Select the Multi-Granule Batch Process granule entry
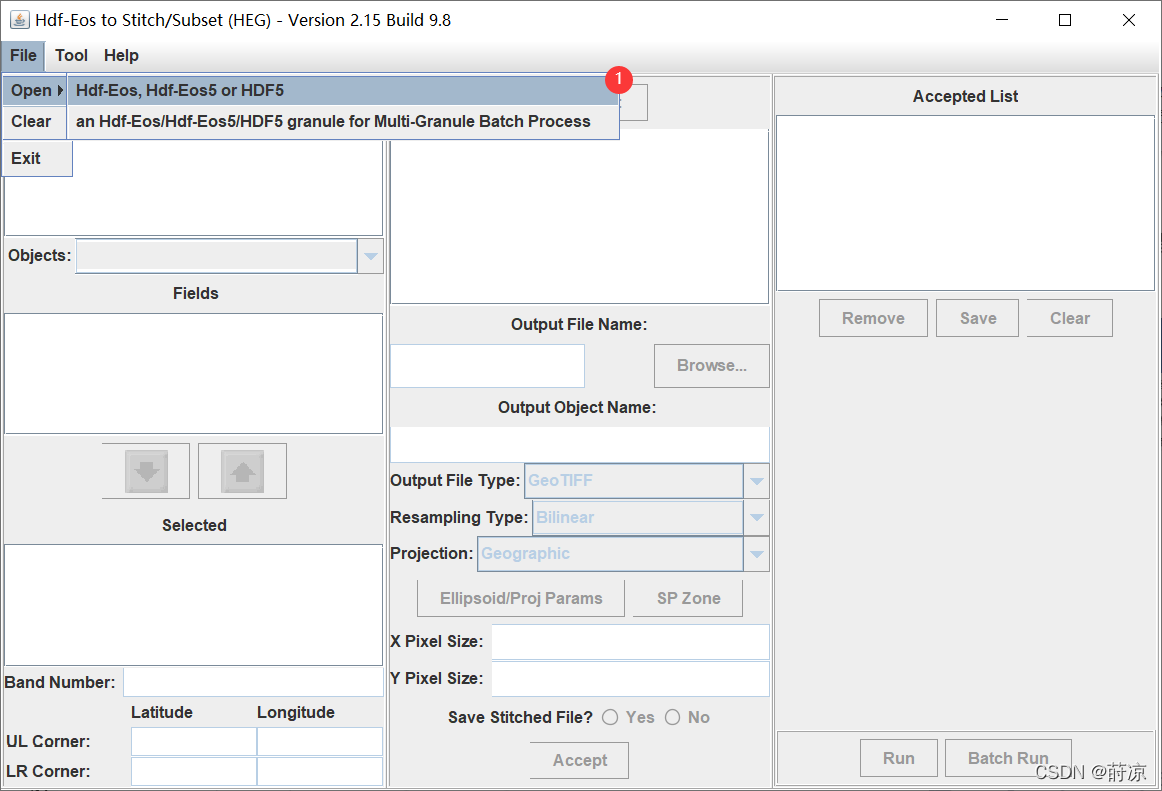This screenshot has height=791, width=1162. (x=343, y=122)
